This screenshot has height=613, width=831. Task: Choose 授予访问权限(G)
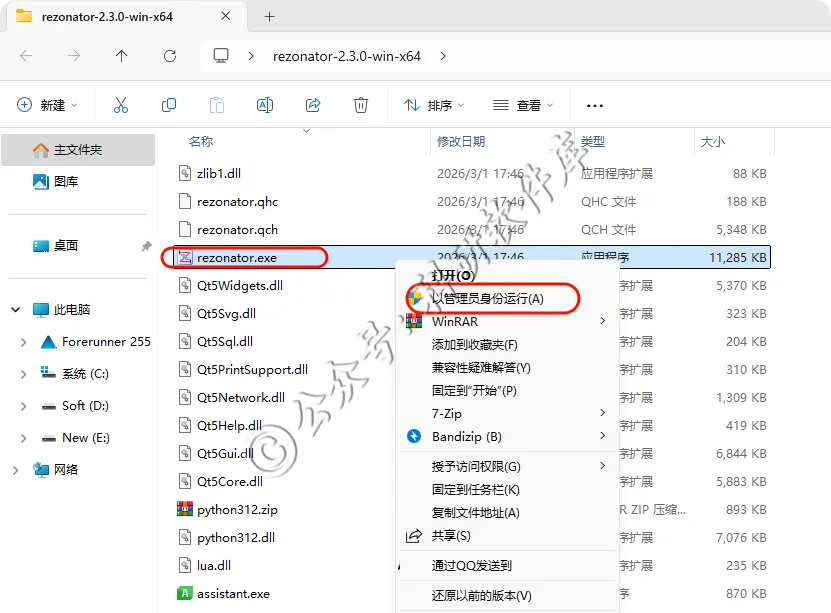click(x=476, y=466)
